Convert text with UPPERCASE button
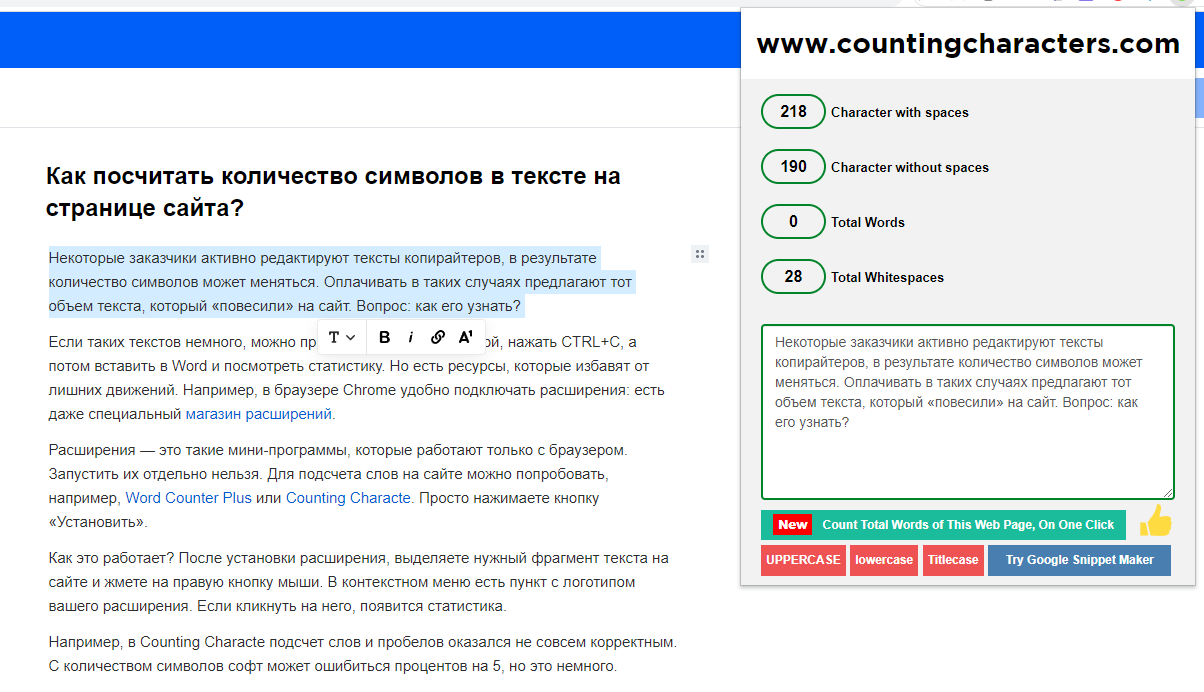 click(x=803, y=560)
